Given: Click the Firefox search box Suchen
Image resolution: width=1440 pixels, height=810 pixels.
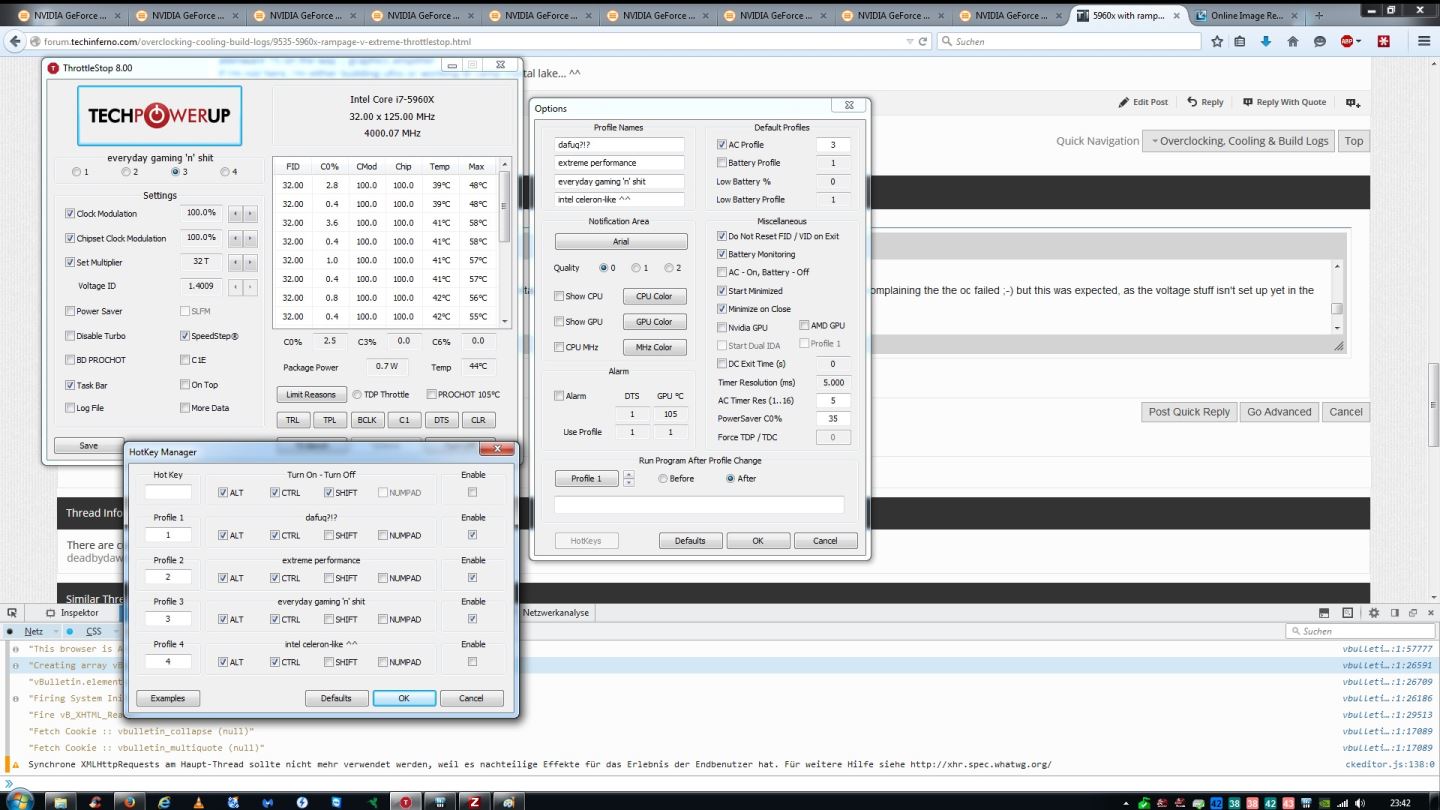Looking at the screenshot, I should (1069, 41).
